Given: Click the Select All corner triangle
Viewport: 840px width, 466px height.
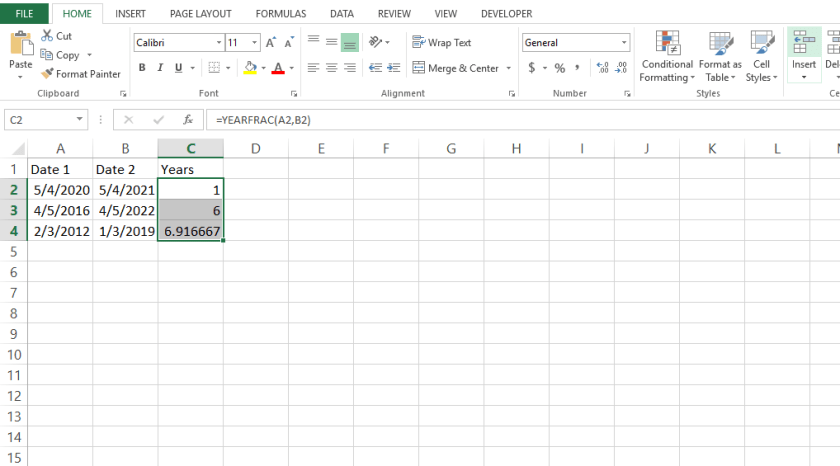Looking at the screenshot, I should [18, 148].
